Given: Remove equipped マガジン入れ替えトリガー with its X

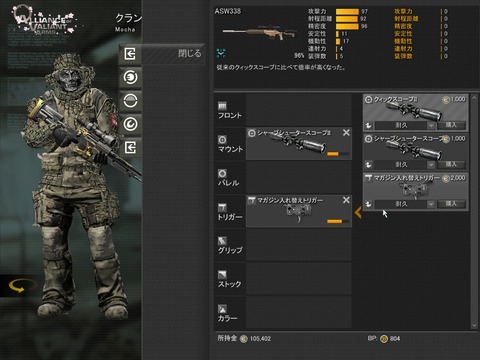Looking at the screenshot, I should pyautogui.click(x=346, y=200).
